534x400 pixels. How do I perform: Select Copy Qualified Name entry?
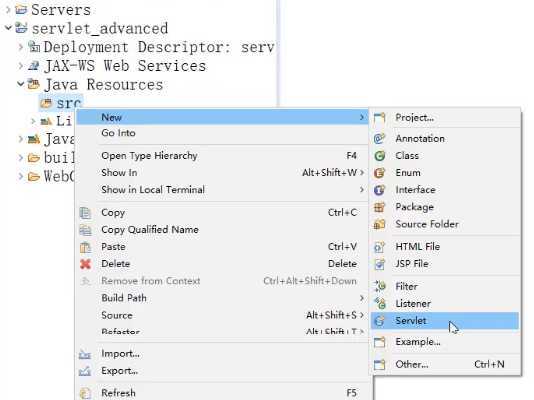pos(222,230)
